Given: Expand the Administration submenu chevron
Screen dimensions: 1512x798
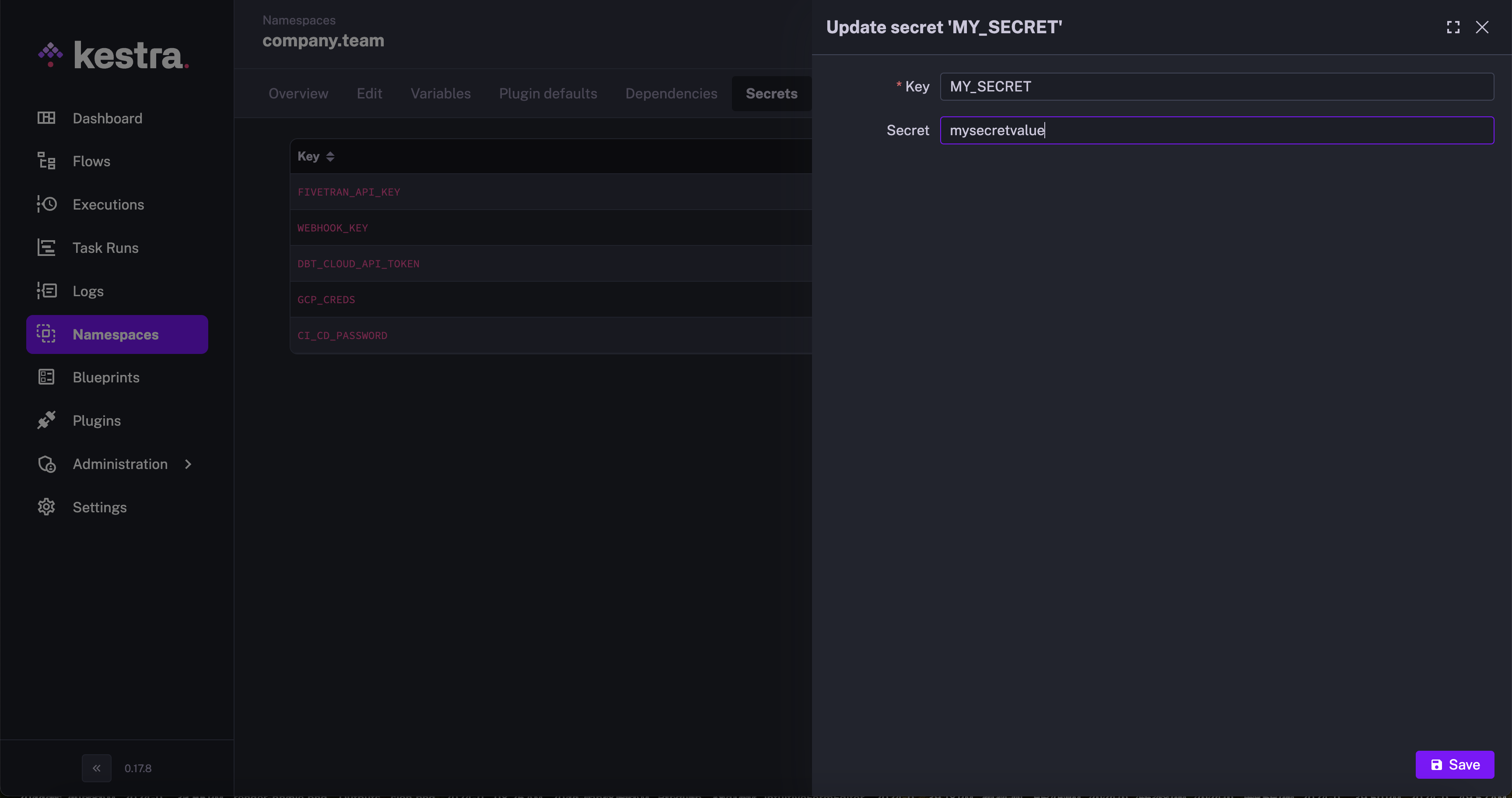Looking at the screenshot, I should click(188, 464).
